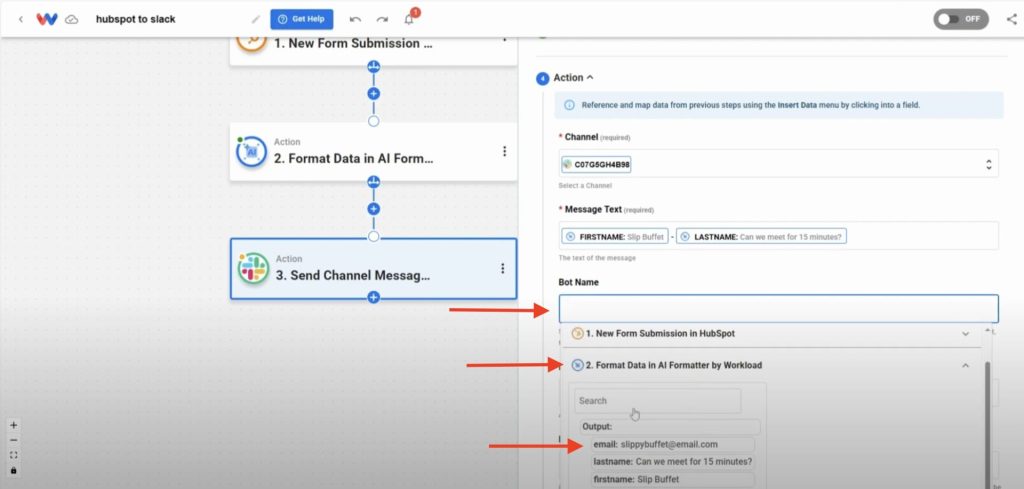Add branch path icon below step 1

pos(374,67)
